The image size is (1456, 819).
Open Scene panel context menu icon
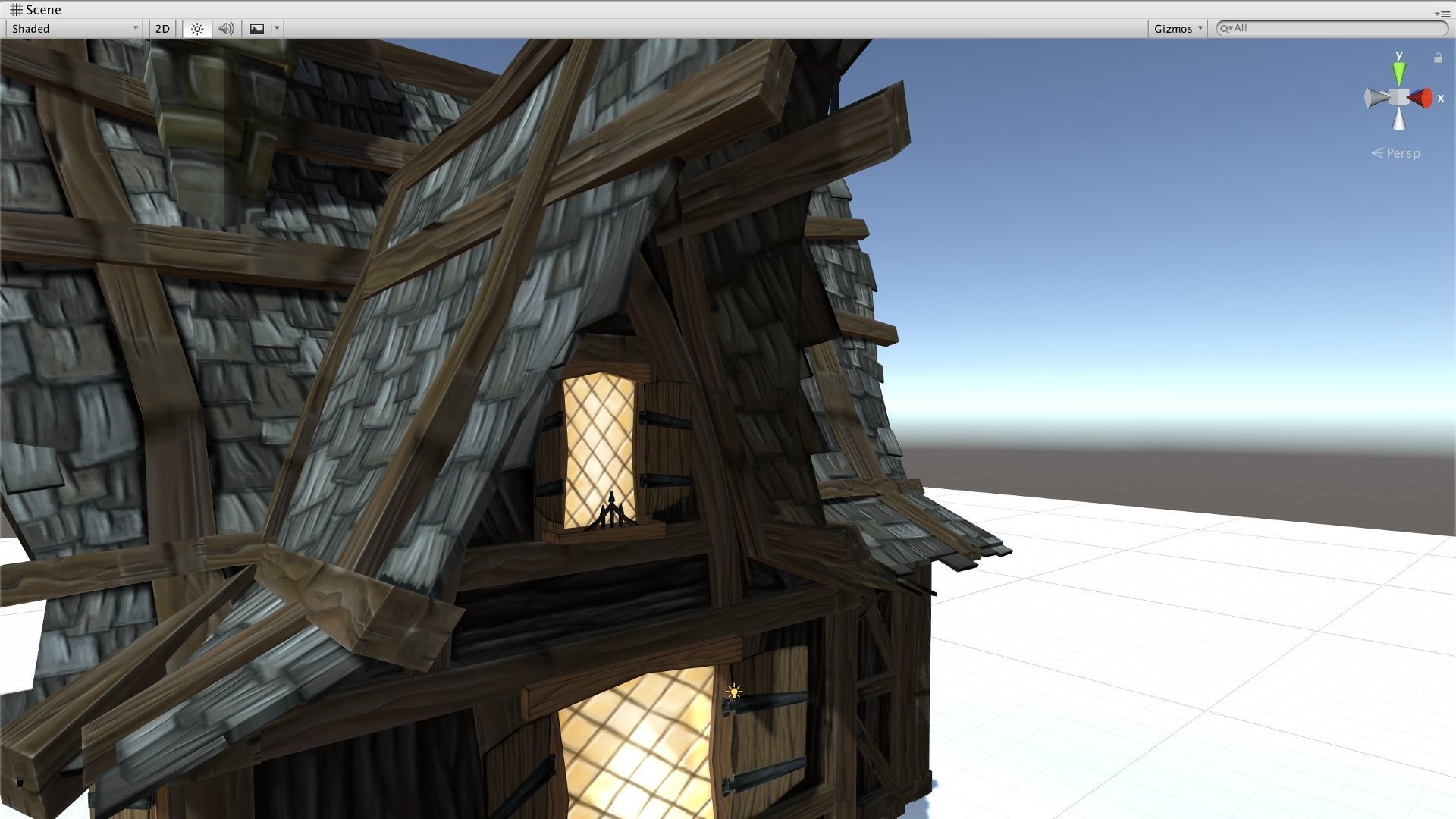(1442, 14)
